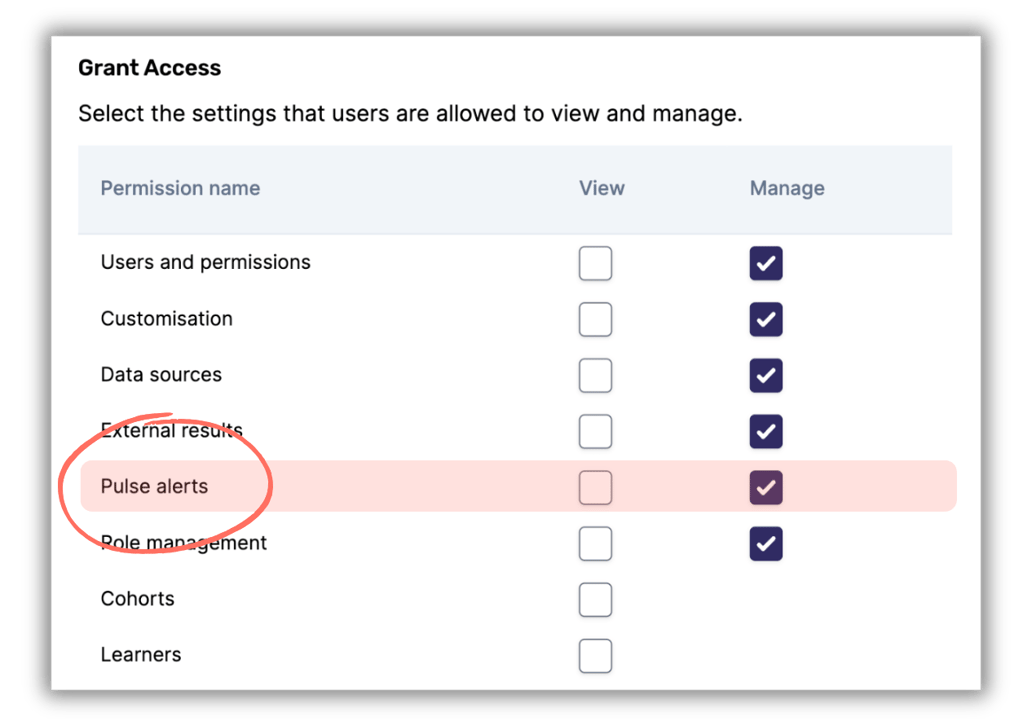
Task: Toggle off Manage for Role management
Action: (765, 543)
